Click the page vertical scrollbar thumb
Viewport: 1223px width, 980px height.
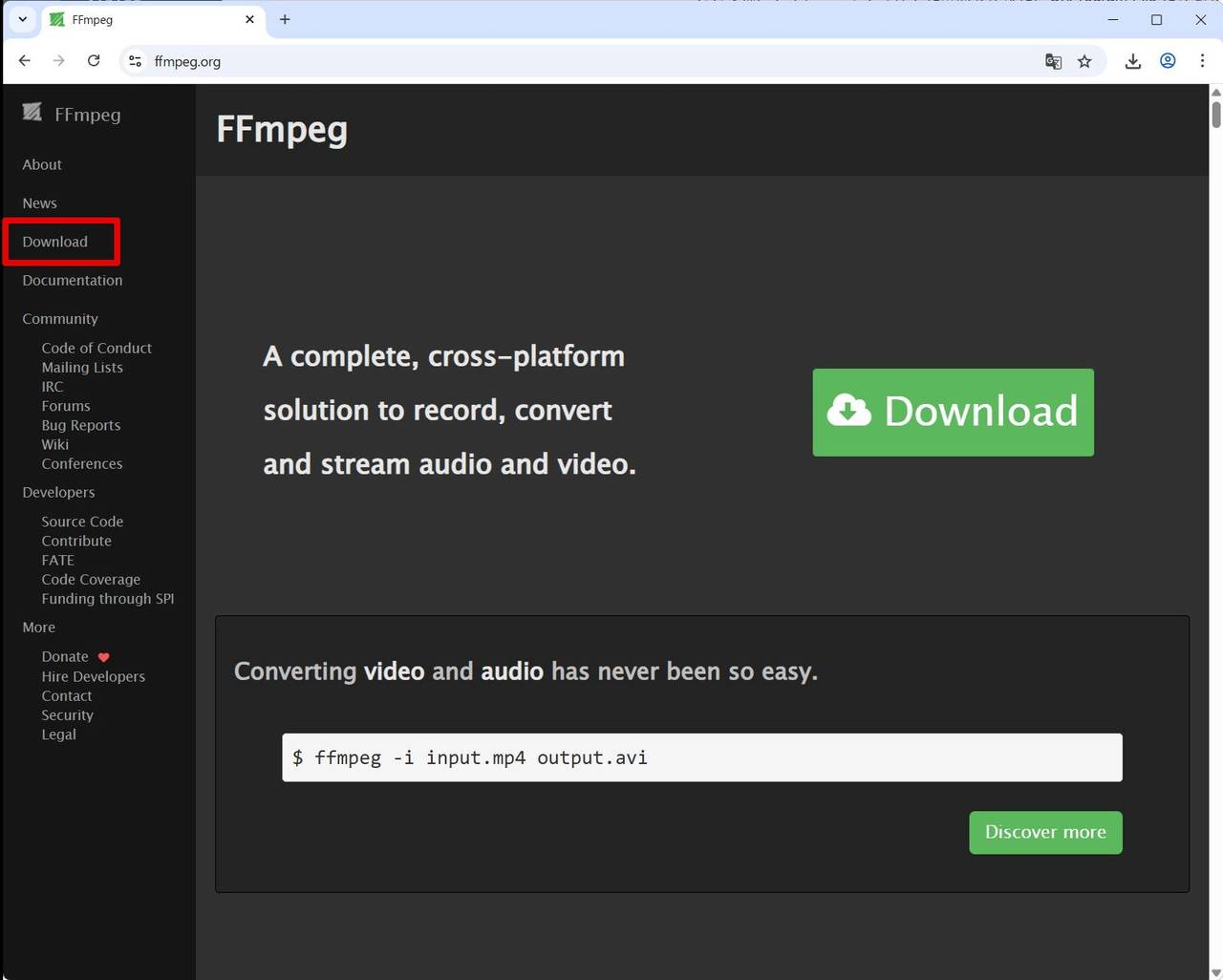(1216, 114)
